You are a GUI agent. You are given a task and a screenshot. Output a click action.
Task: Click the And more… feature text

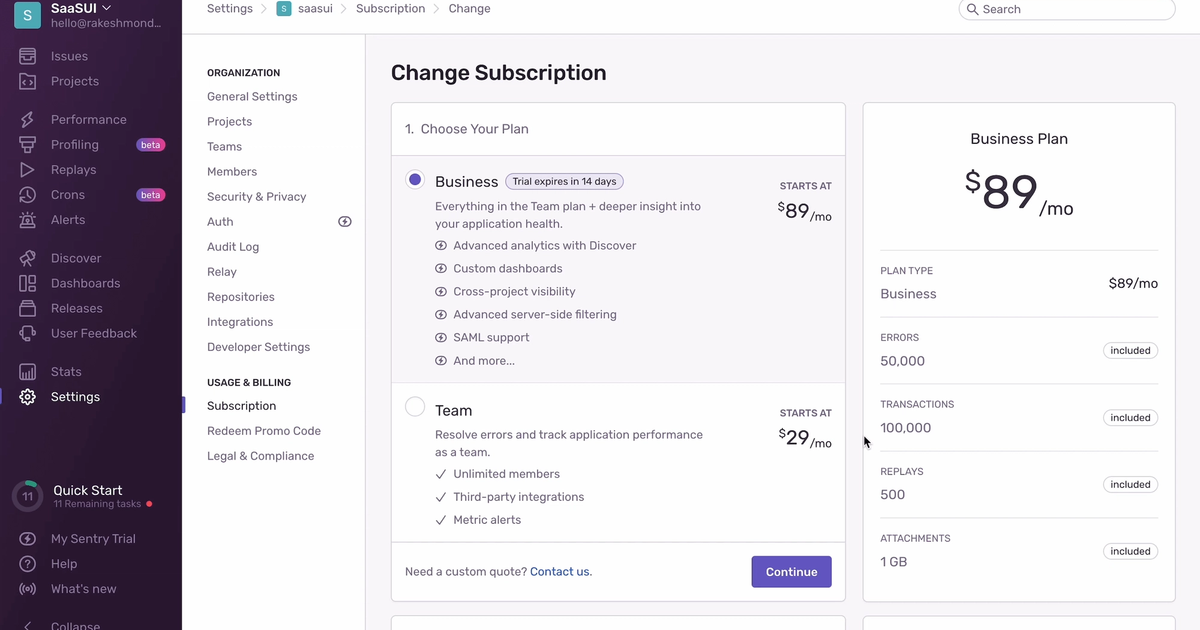click(484, 361)
